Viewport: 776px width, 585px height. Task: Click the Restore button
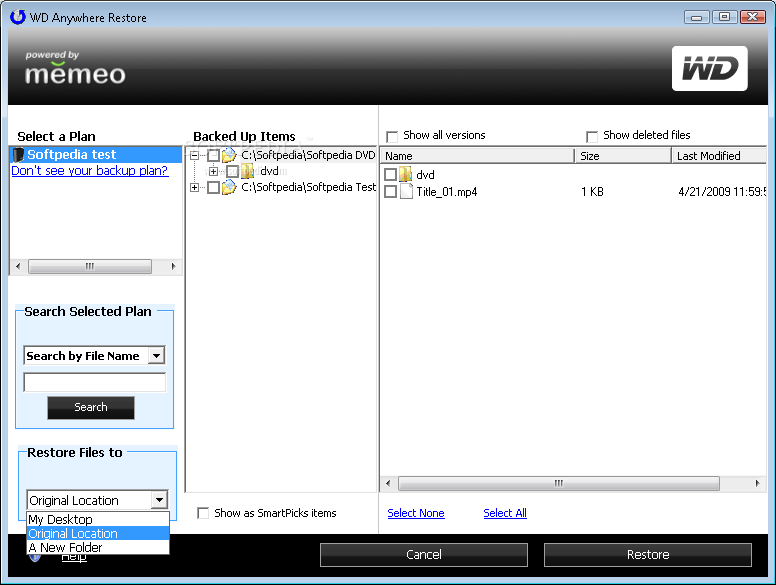[x=648, y=554]
